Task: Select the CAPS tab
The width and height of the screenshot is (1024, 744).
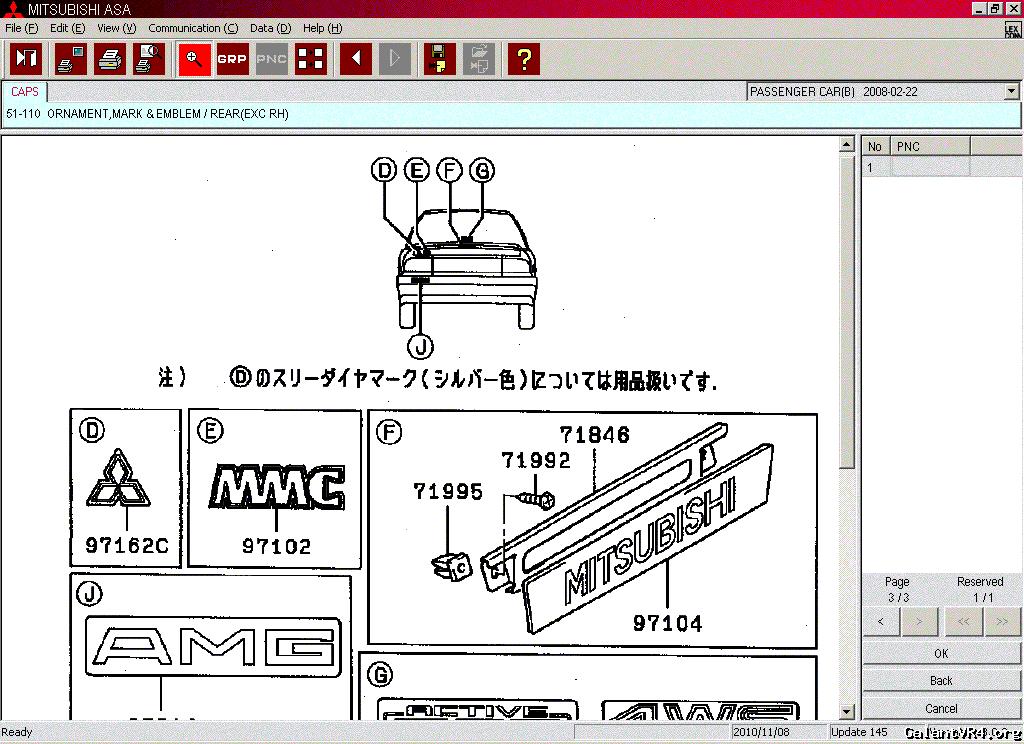Action: point(25,92)
